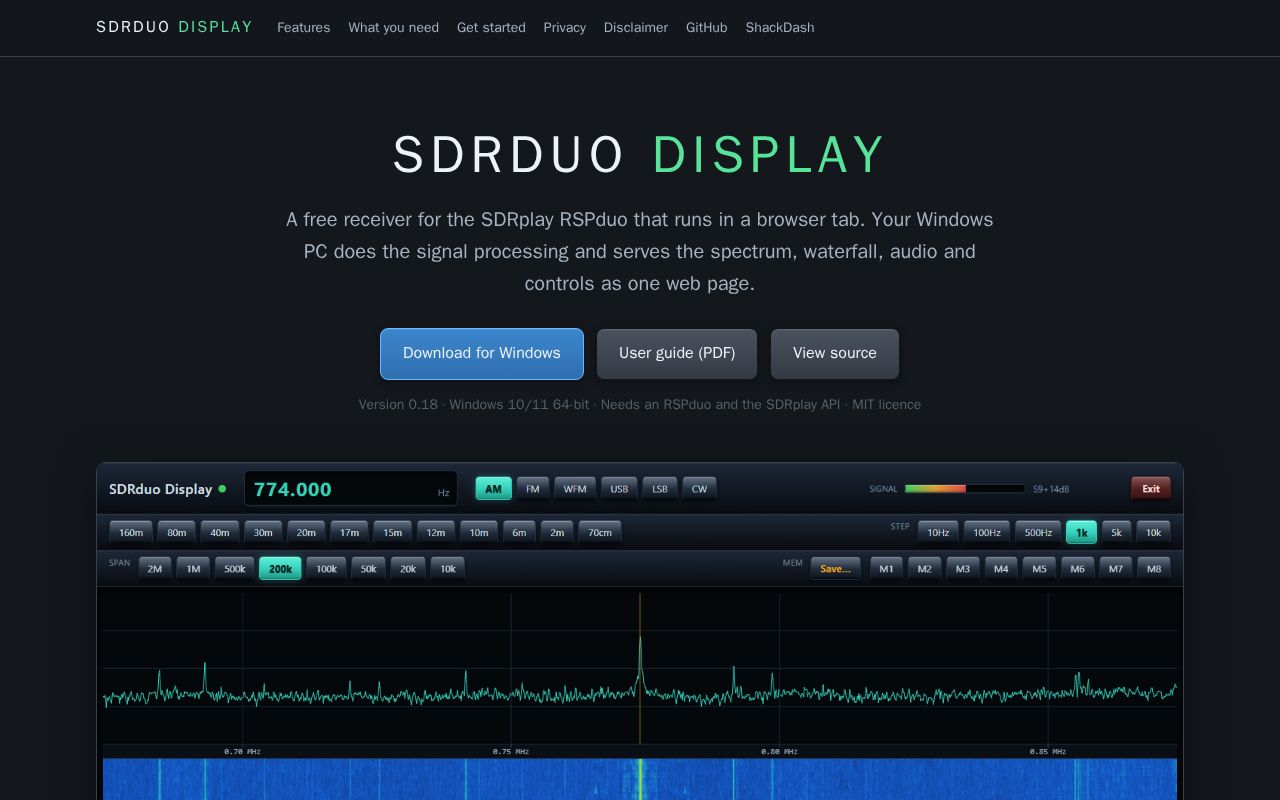Choose the 200k span
Image resolution: width=1280 pixels, height=800 pixels.
coord(280,568)
